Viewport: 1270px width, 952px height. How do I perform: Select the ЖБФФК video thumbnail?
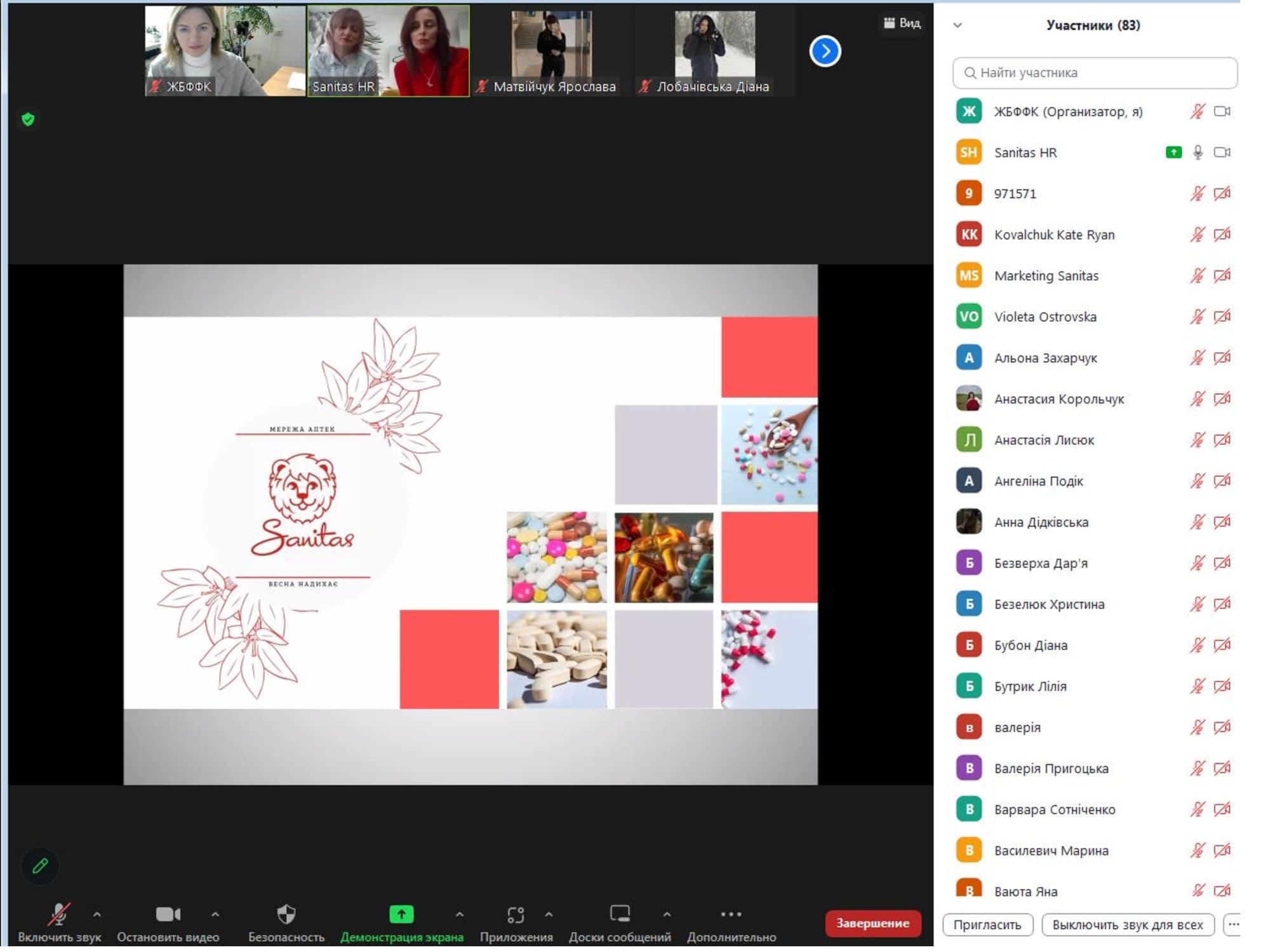pos(225,51)
